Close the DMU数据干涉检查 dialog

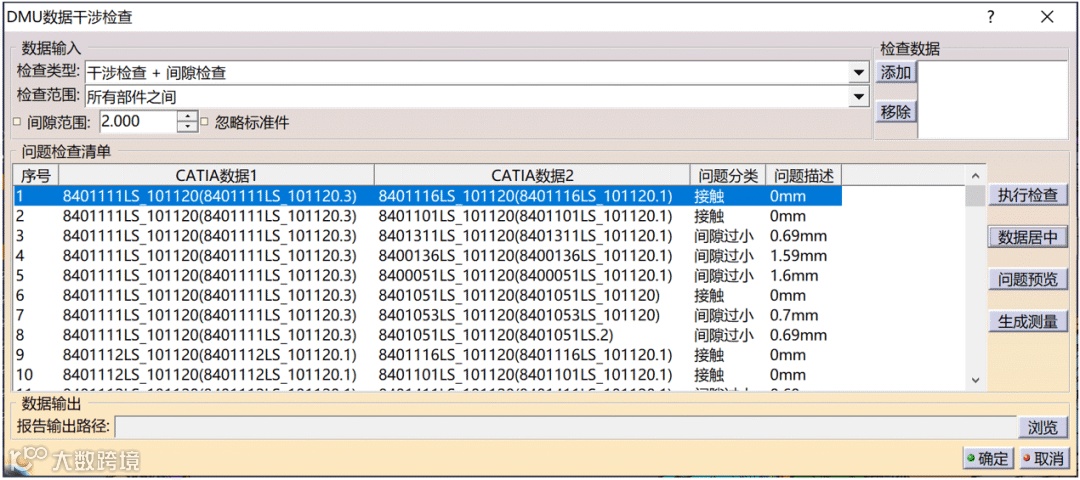[1047, 17]
